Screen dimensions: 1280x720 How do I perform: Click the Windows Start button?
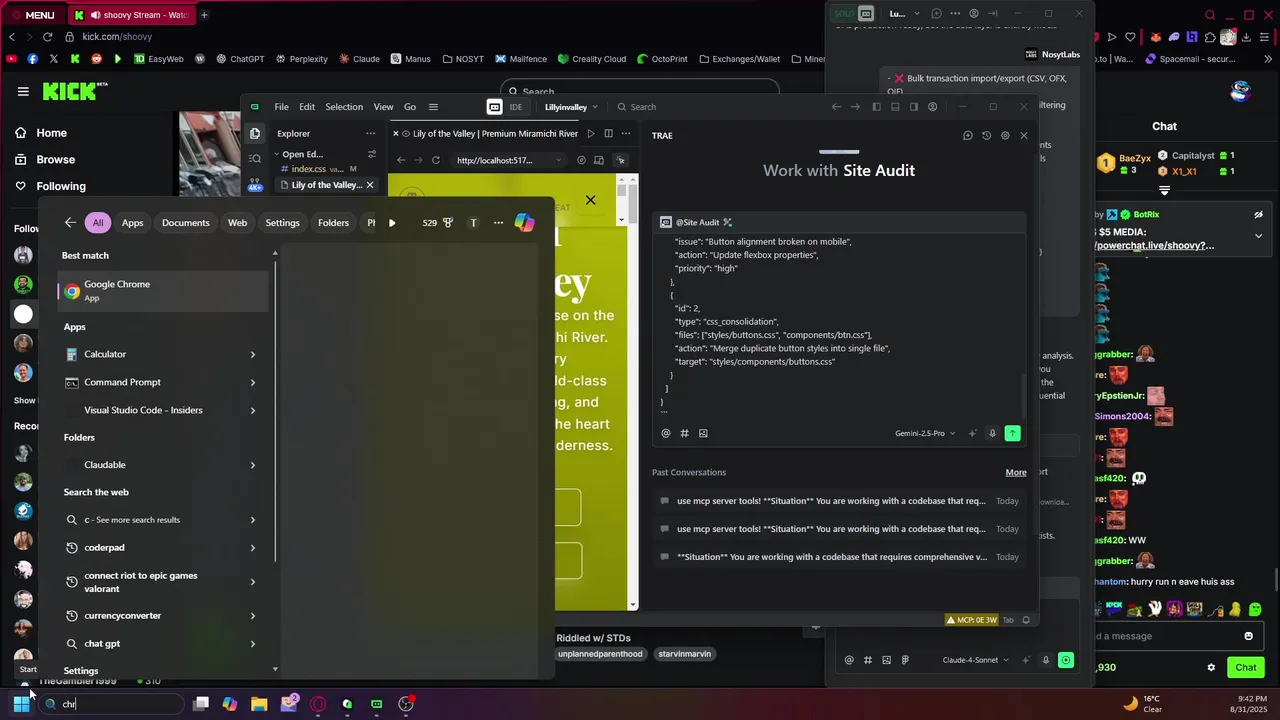click(21, 704)
